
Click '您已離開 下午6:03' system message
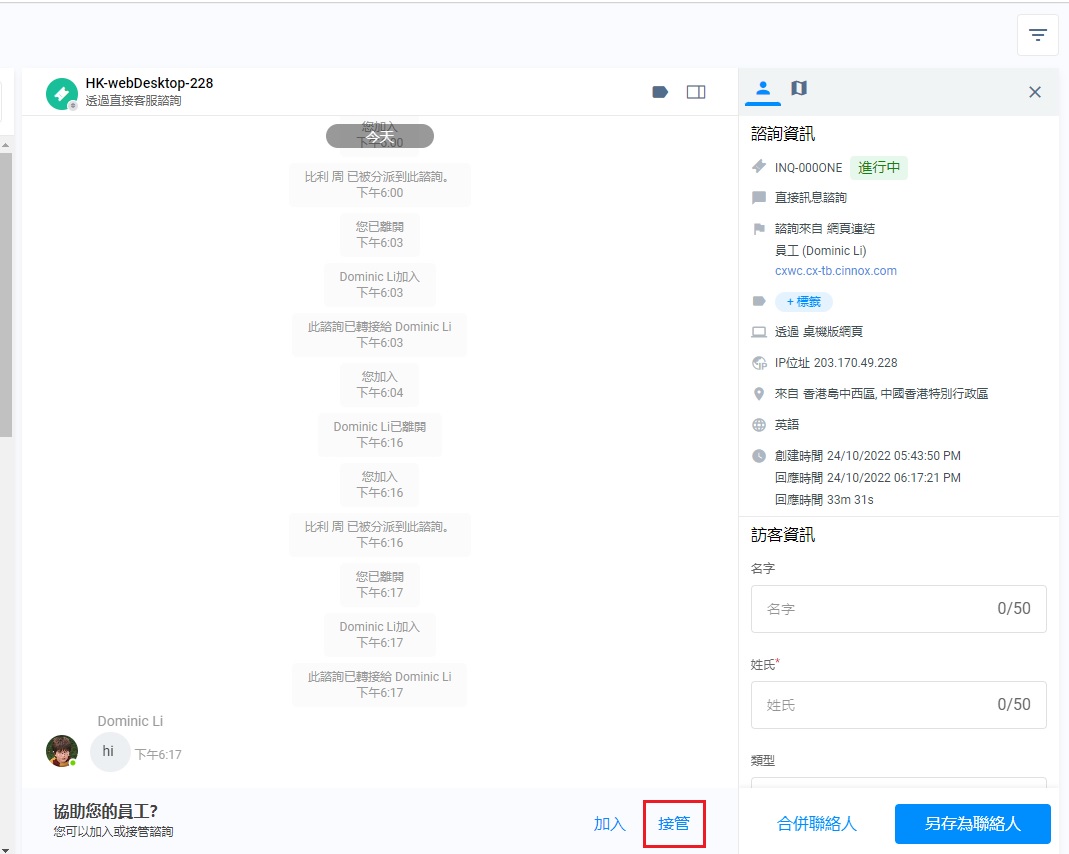[x=380, y=234]
